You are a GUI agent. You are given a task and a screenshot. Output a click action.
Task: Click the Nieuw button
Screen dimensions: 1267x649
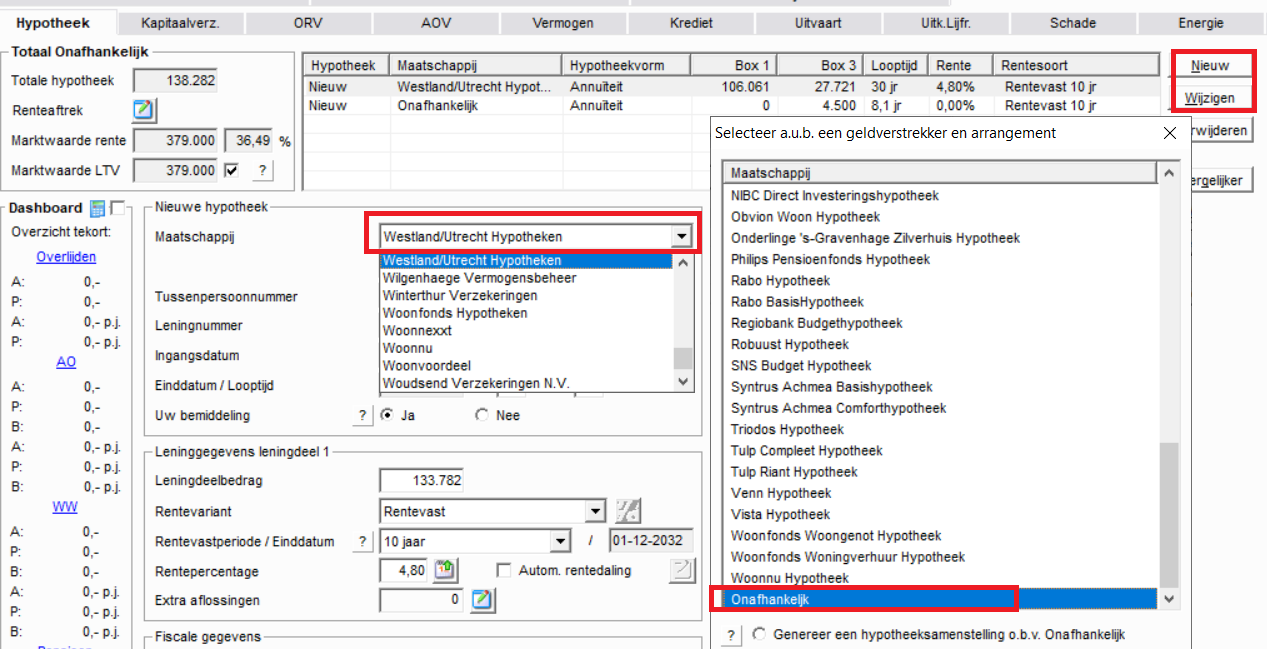click(x=1210, y=65)
